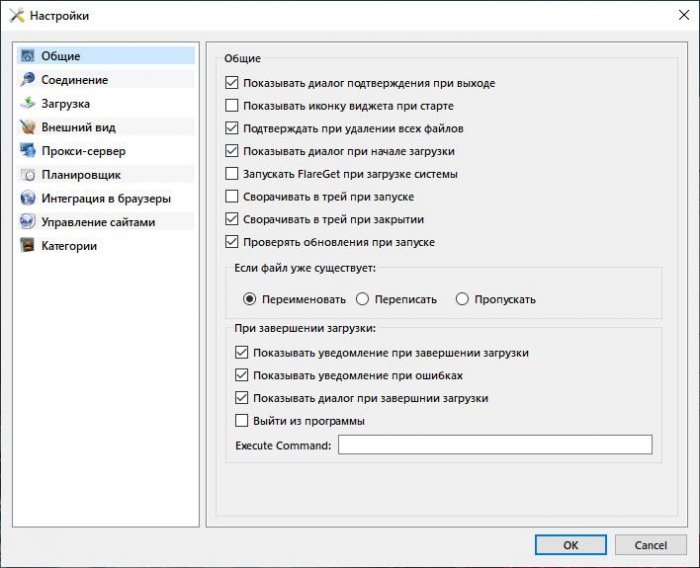
Task: Open the Загрузка settings section
Action: 106,103
